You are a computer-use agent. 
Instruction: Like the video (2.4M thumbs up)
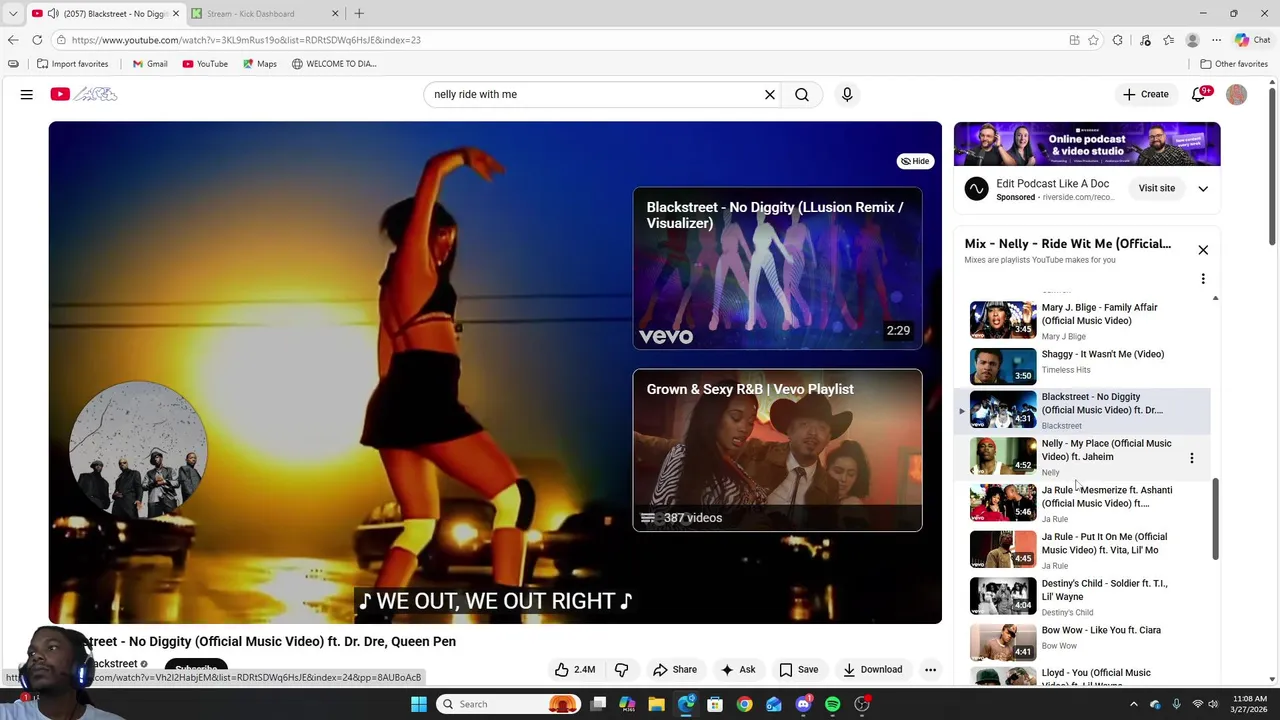pyautogui.click(x=575, y=670)
